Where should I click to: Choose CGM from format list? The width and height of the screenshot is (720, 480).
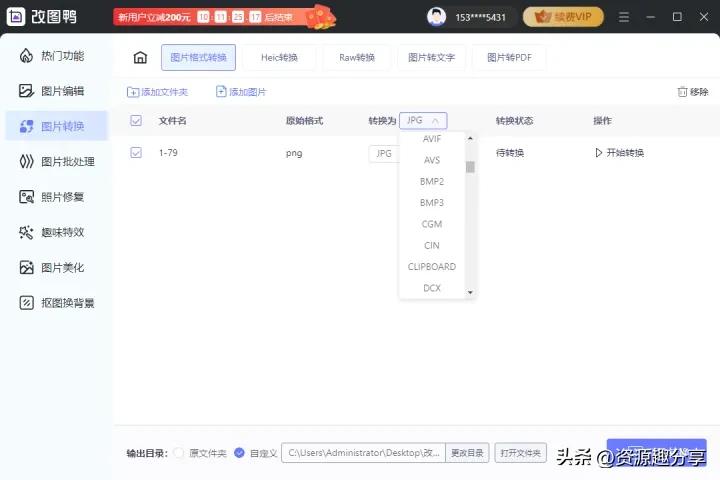(x=432, y=224)
